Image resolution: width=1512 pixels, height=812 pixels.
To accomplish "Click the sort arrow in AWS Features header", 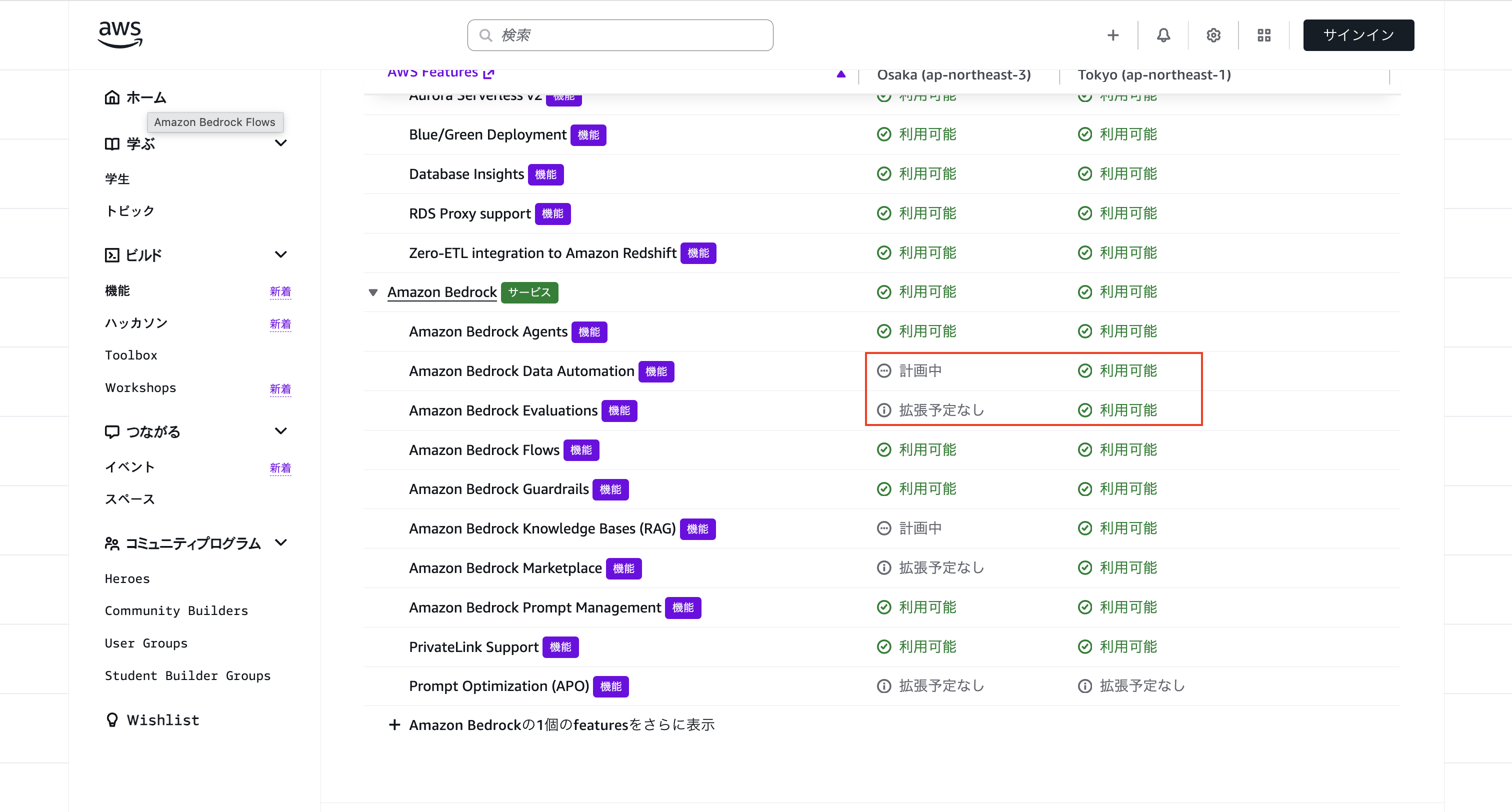I will pyautogui.click(x=840, y=74).
